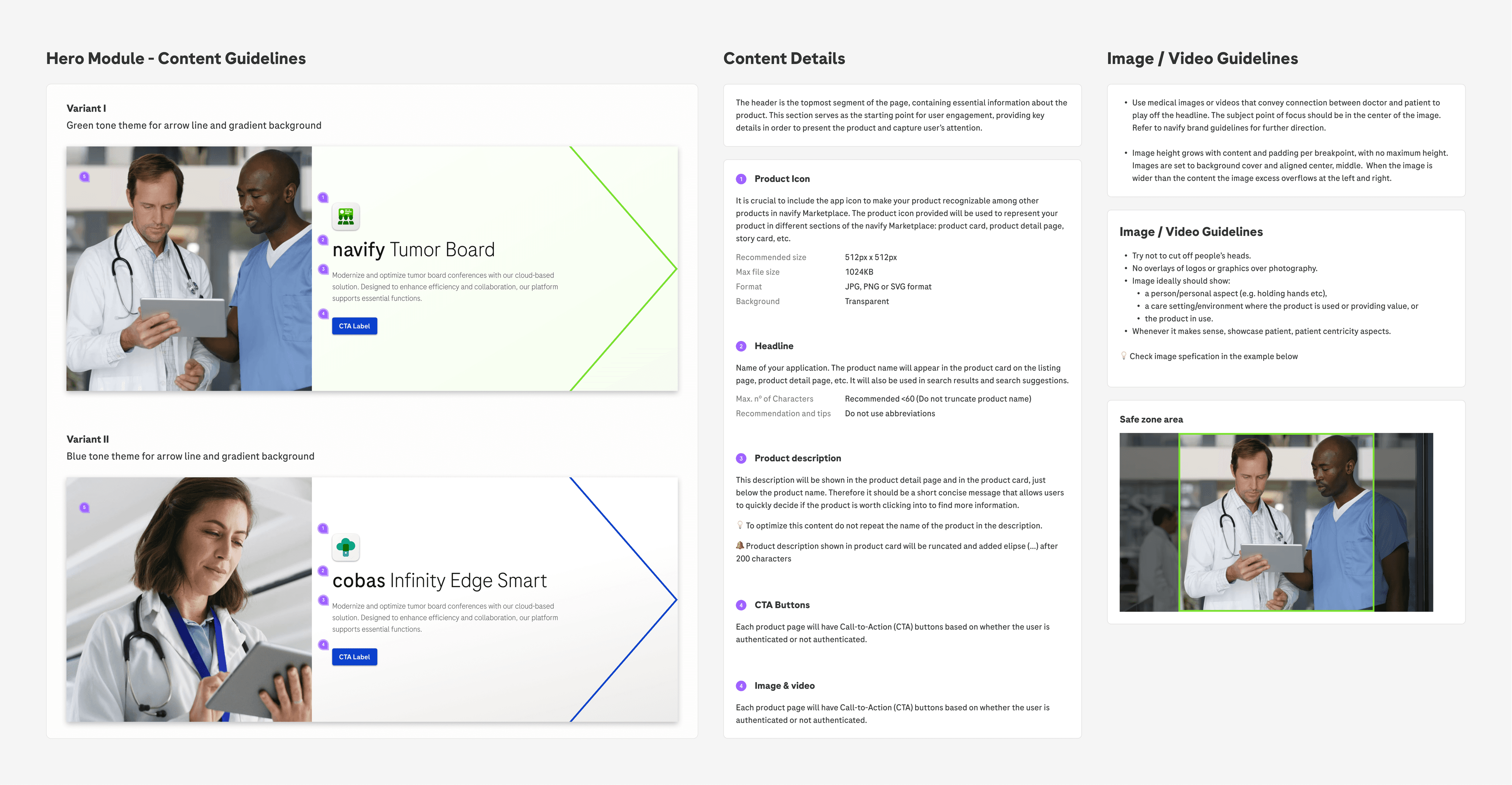
Task: Click the lightbulb icon next to Check image specification
Action: (1123, 355)
